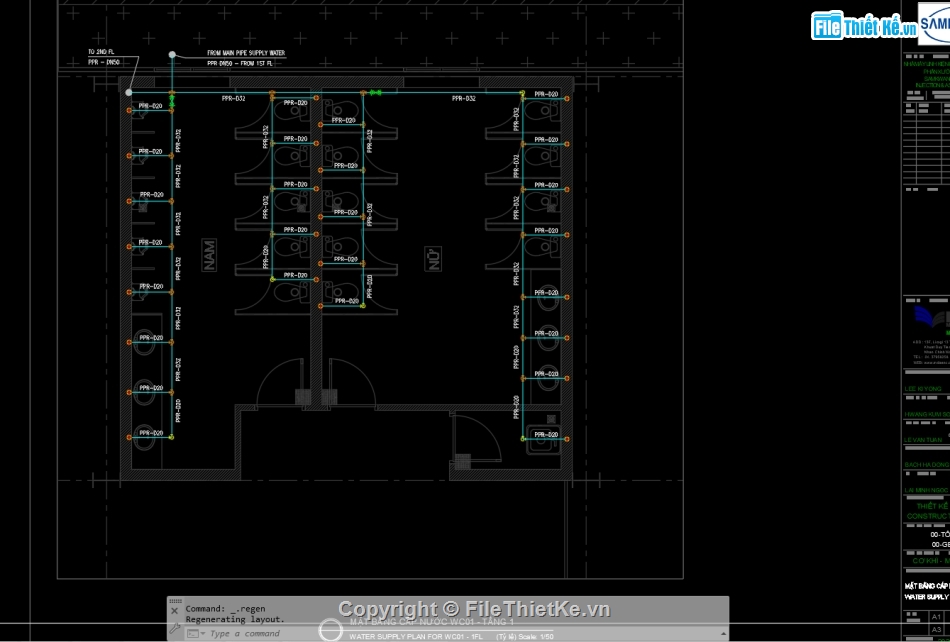Viewport: 950px width, 642px height.
Task: Select the 'FROM MAIN PIPE SUPPLY WATER' label
Action: click(246, 53)
